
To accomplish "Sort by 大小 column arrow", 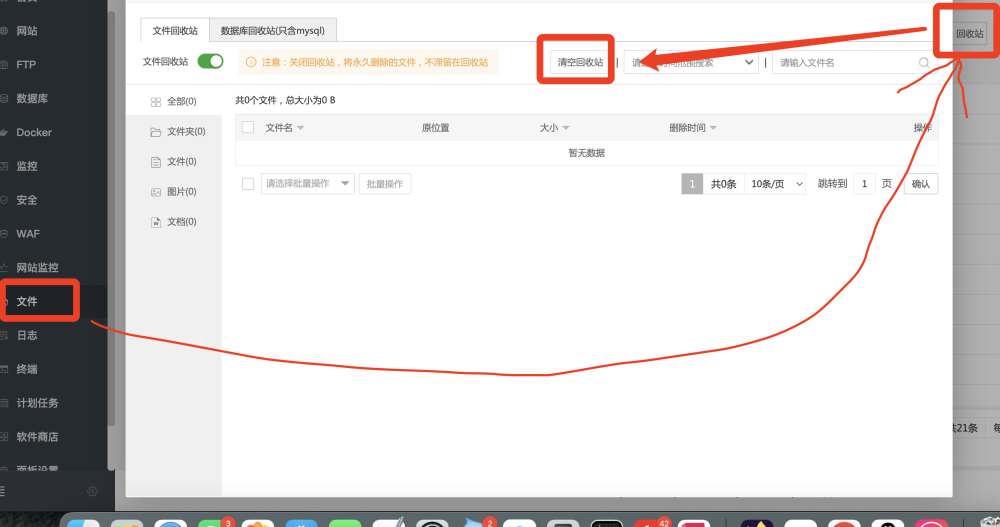I will point(566,128).
